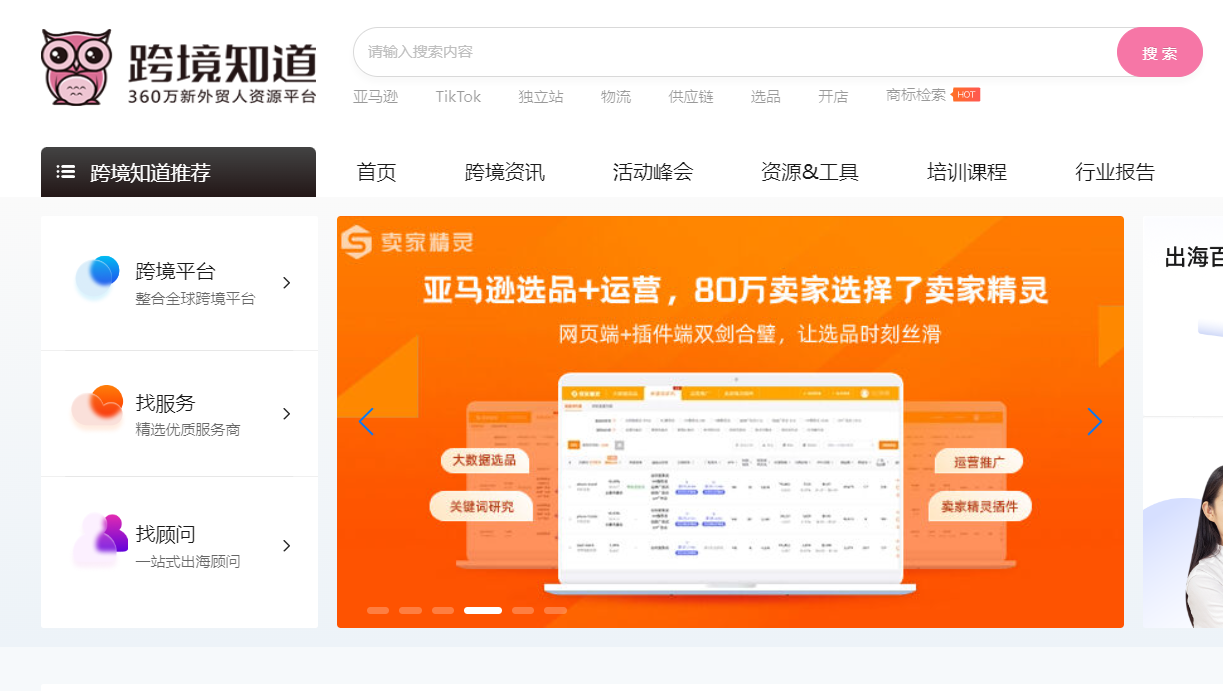Click the 开店 quick search link
1223x691 pixels.
pyautogui.click(x=833, y=97)
